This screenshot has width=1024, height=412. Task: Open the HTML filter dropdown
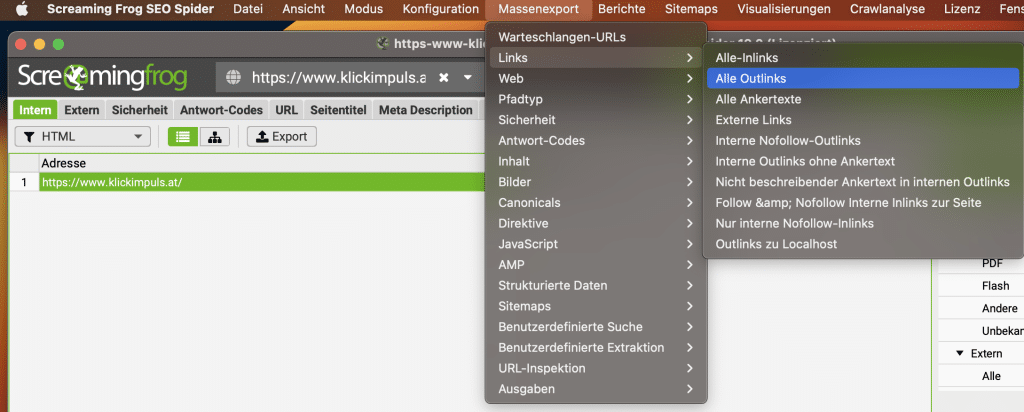tap(83, 137)
